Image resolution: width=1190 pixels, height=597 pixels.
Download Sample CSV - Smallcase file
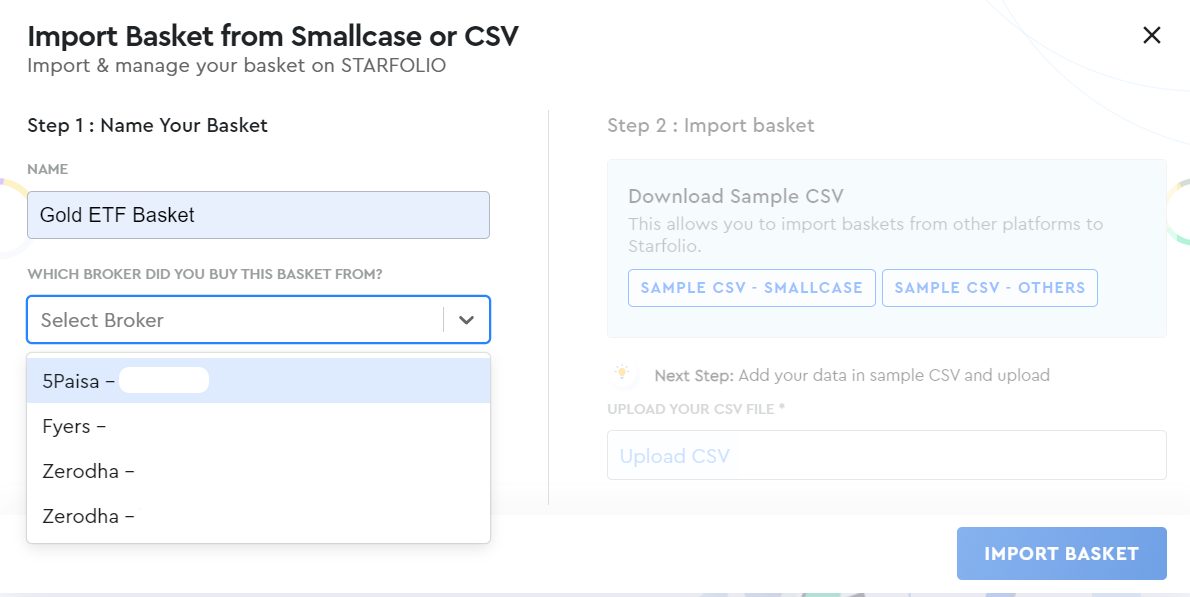click(751, 288)
